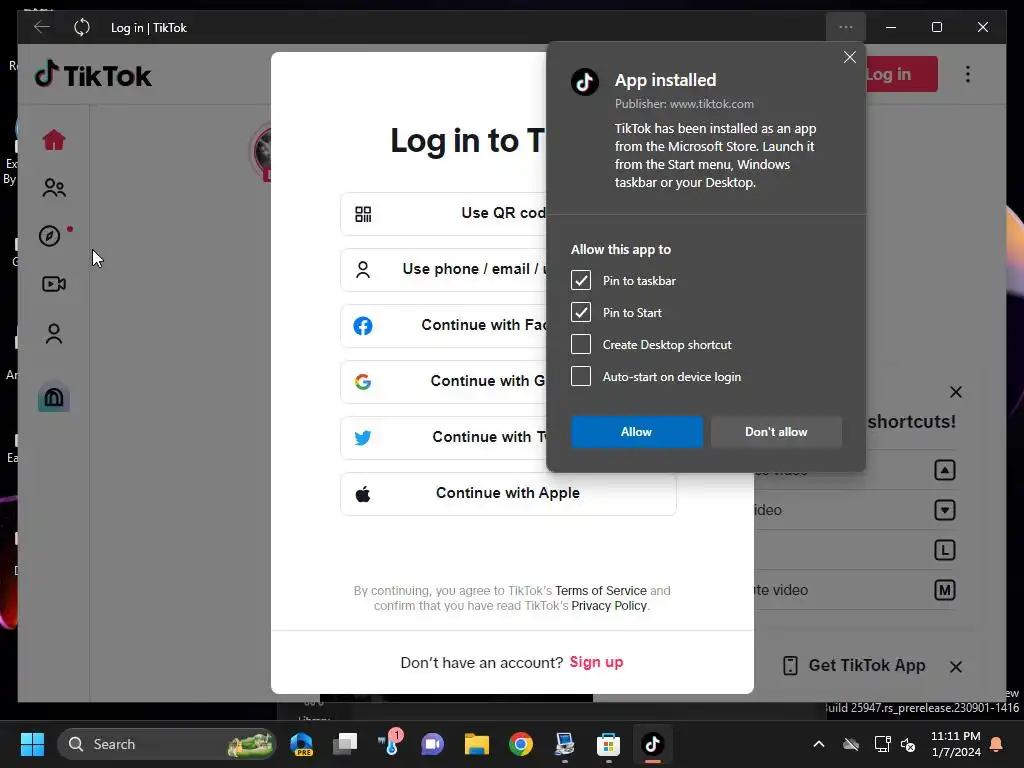The width and height of the screenshot is (1024, 768).
Task: Show hidden system tray icons
Action: 818,744
